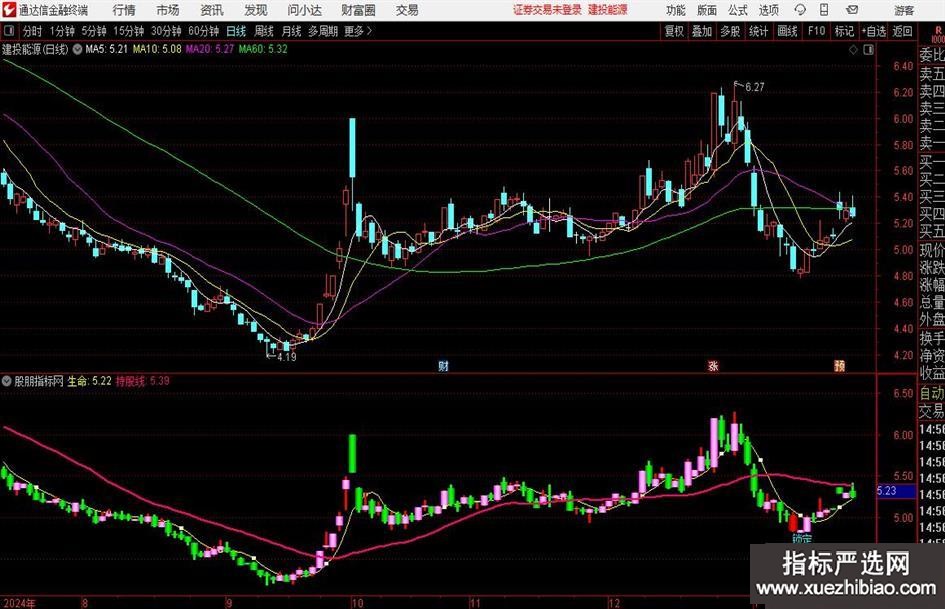Viewport: 945px width, 609px height.
Task: Click the 锁定 label in sub-chart
Action: tap(802, 538)
